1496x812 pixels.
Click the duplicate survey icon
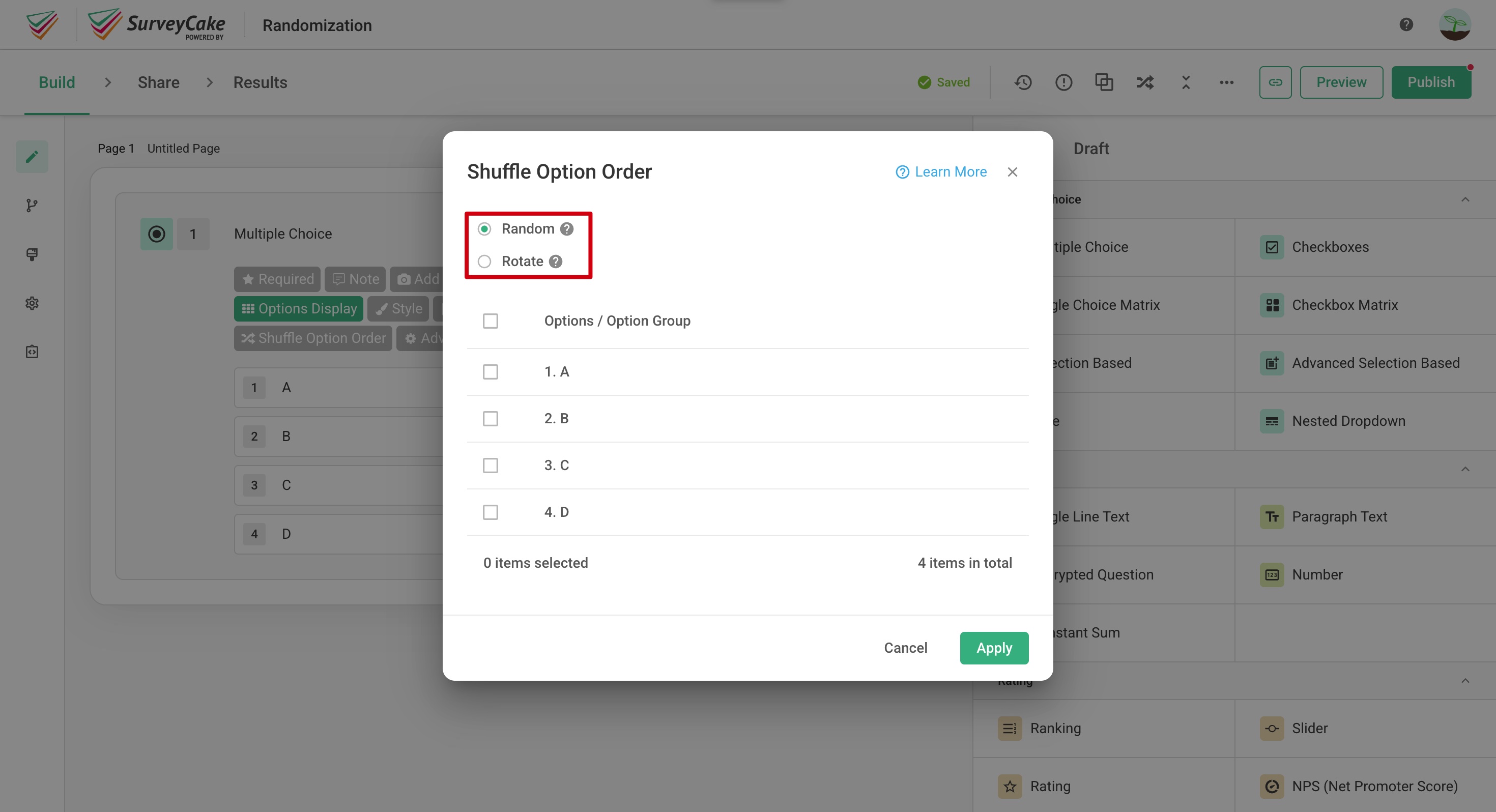tap(1104, 82)
